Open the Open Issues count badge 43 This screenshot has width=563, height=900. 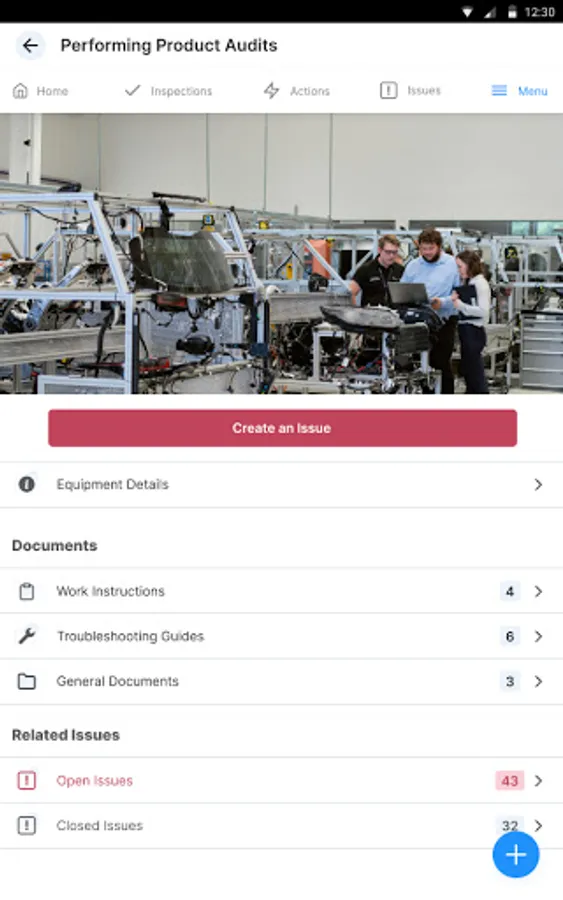click(510, 781)
